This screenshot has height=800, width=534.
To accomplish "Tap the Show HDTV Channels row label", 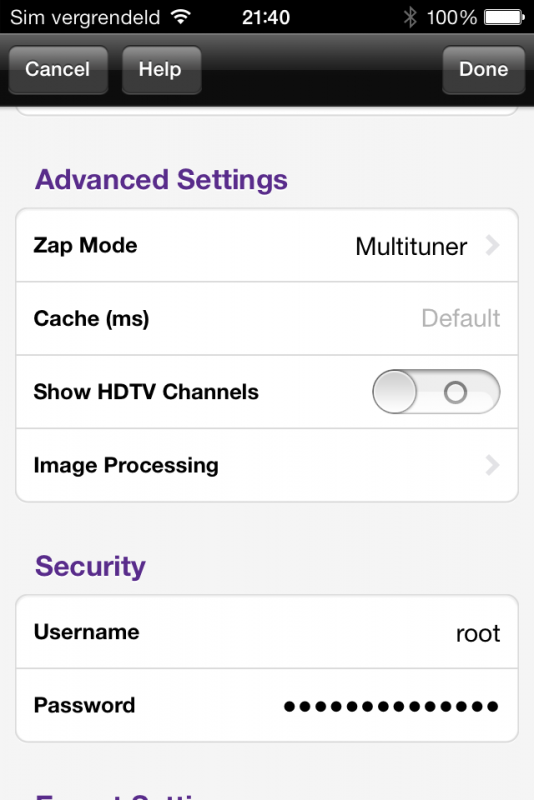I will tap(146, 392).
